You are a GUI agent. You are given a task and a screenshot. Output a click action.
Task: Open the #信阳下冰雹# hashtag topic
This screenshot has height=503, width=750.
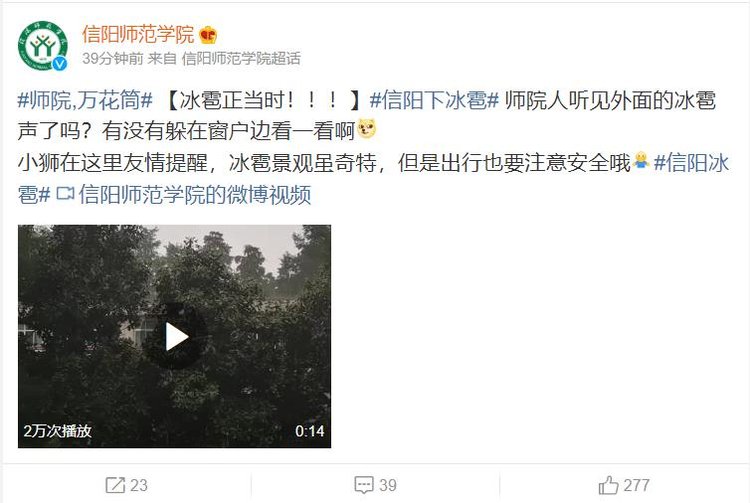[x=434, y=100]
